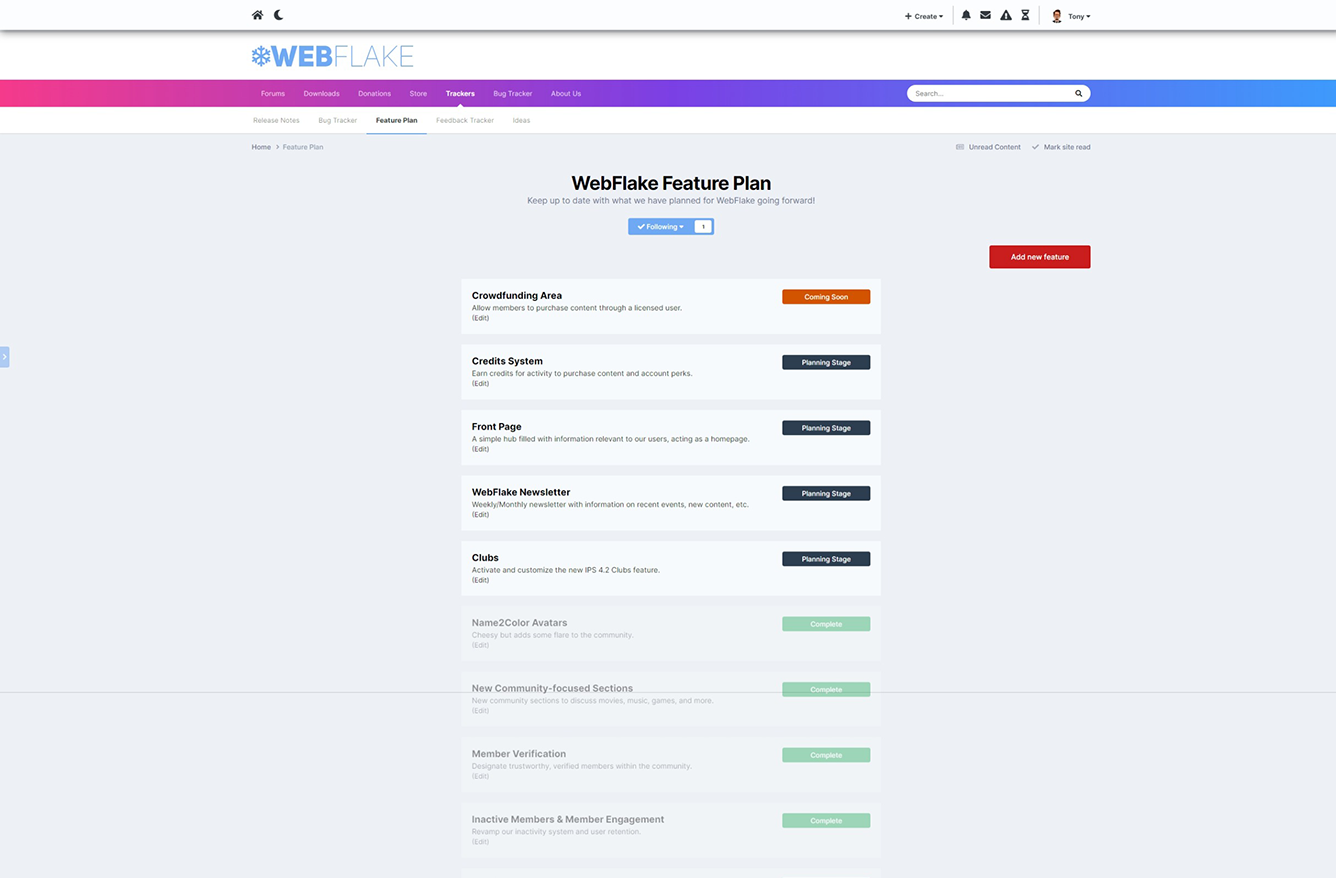Screen dimensions: 1336x878
Task: Click the warning triangle reports icon
Action: click(x=1006, y=16)
